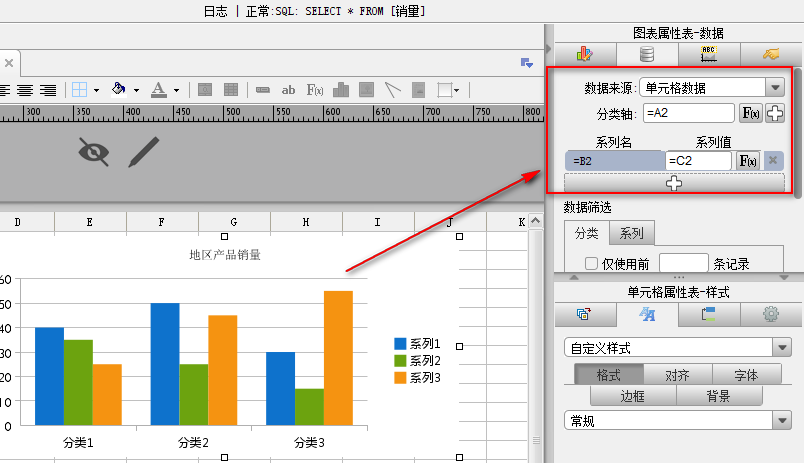This screenshot has width=804, height=463.
Task: Expand the 自定义样式 dropdown
Action: tap(782, 348)
